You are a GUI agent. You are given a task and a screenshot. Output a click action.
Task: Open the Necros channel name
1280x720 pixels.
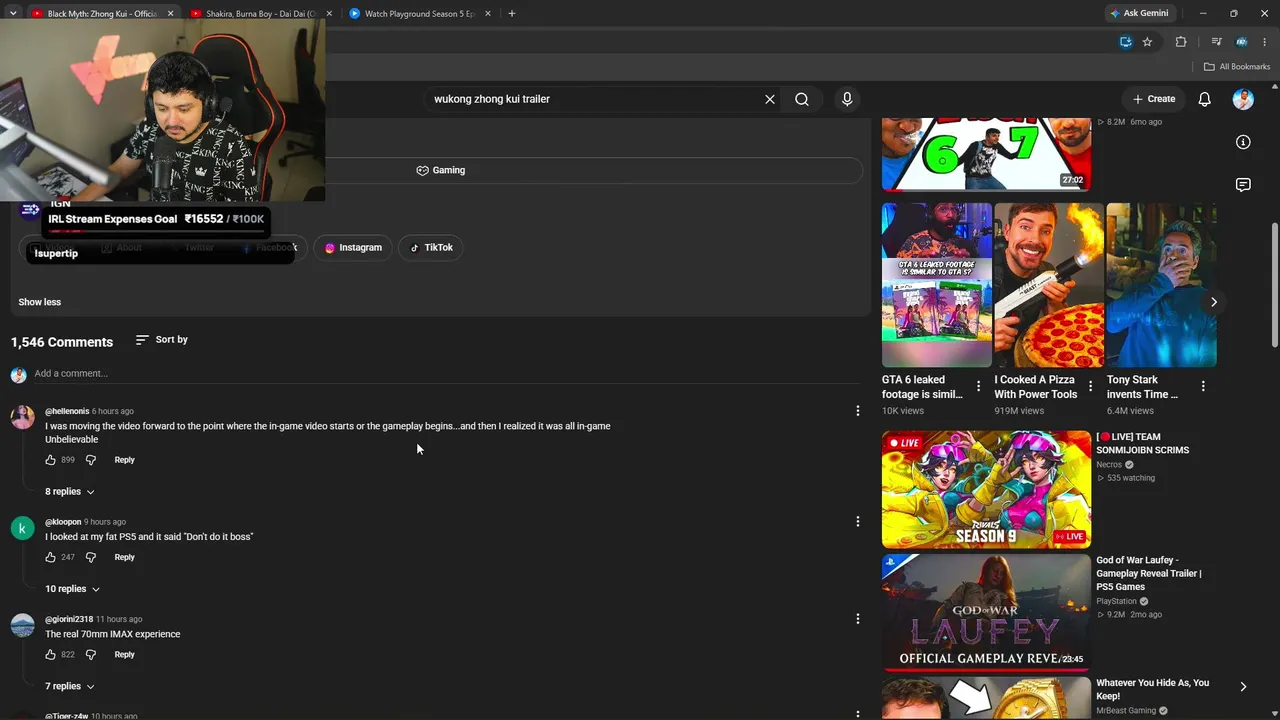pyautogui.click(x=1109, y=465)
